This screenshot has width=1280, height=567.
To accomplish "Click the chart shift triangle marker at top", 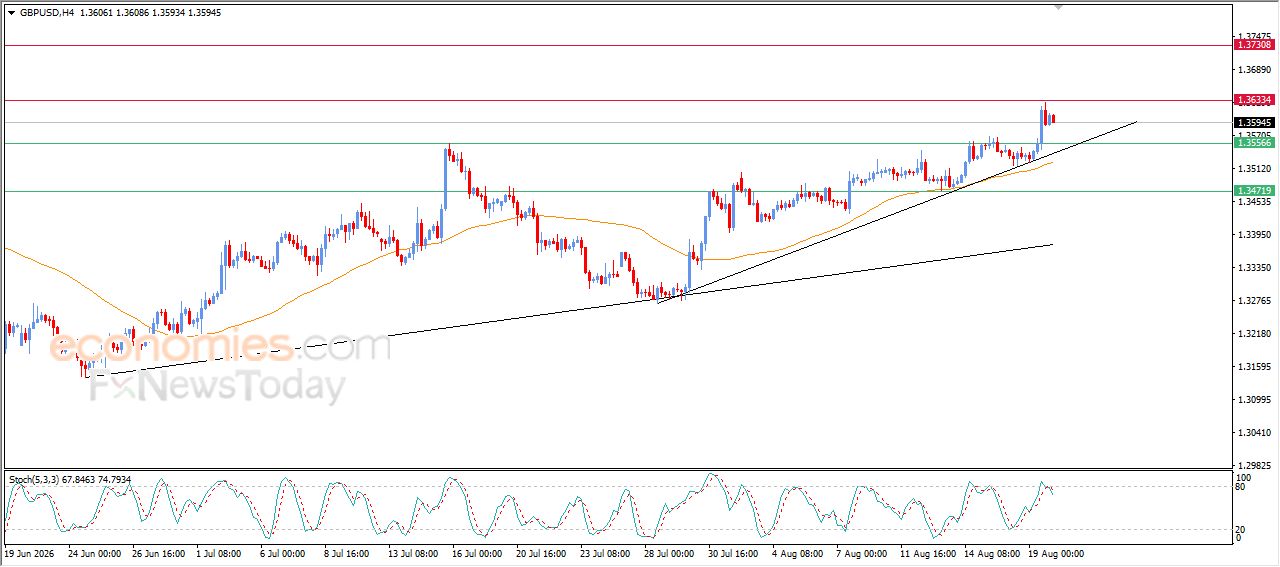I will pyautogui.click(x=1060, y=7).
